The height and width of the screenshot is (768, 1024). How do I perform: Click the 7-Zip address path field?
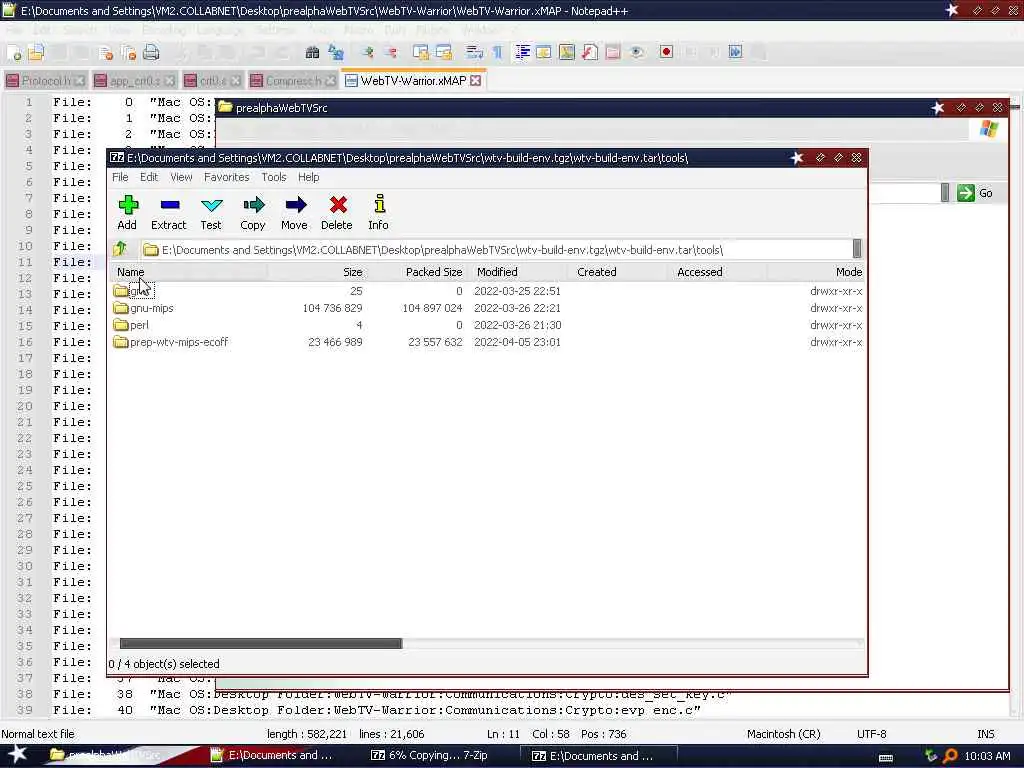point(497,249)
